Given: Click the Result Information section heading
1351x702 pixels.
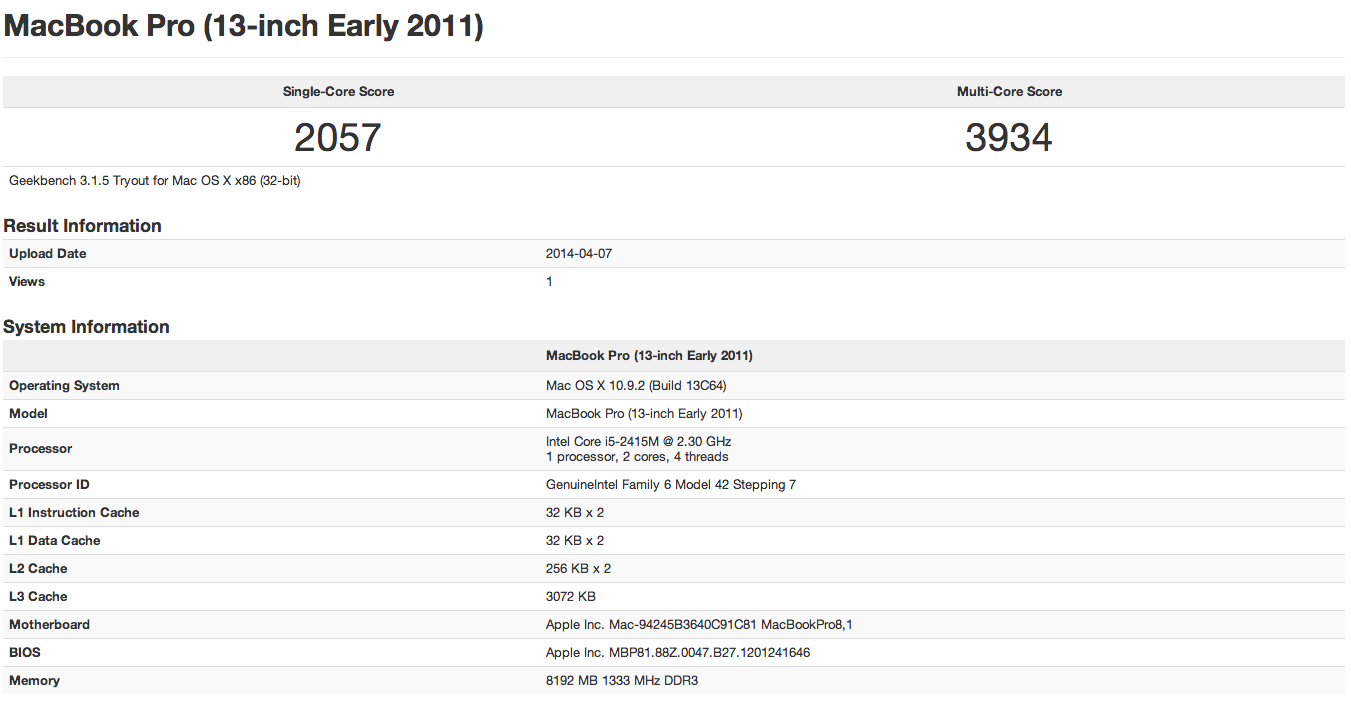Looking at the screenshot, I should 83,226.
